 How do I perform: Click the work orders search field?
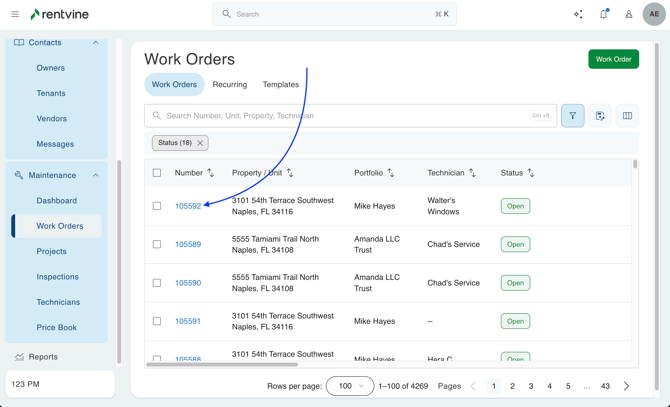tap(340, 116)
